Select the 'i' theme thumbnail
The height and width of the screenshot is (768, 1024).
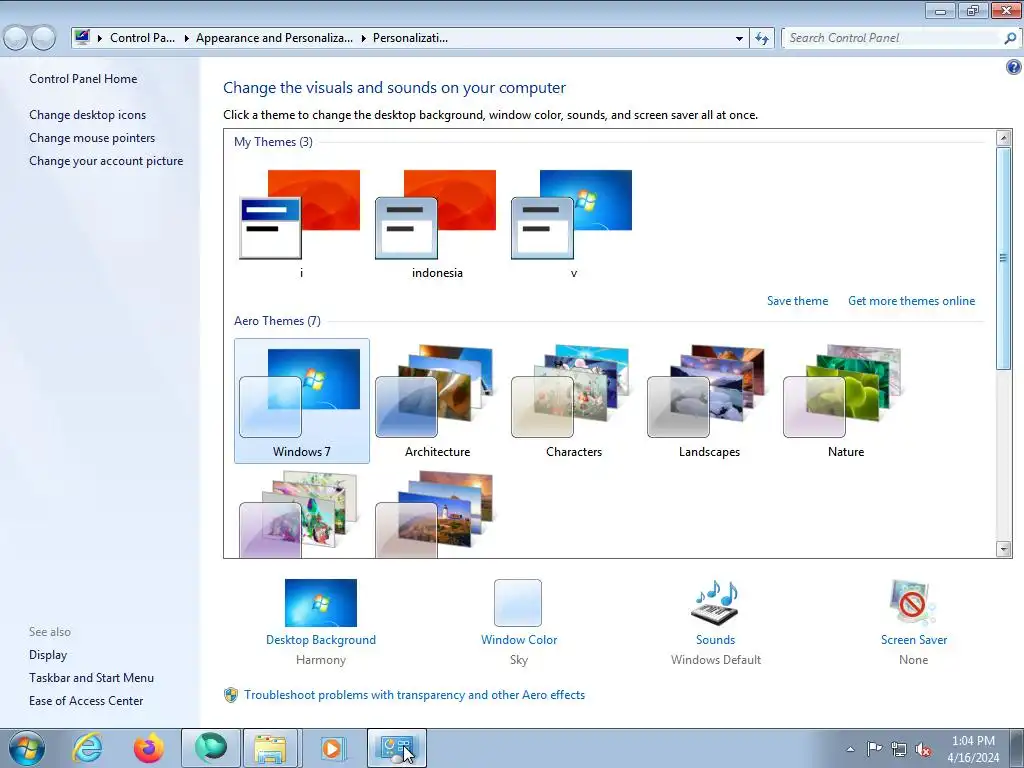point(300,214)
